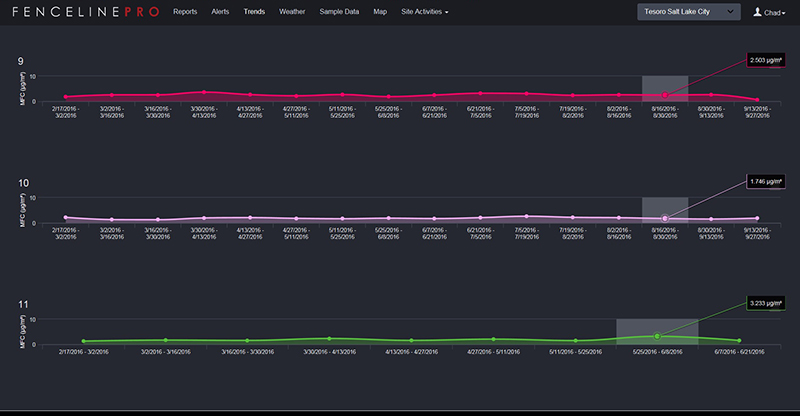
Task: Click chart 11 y-axis label MFC (µg/m³)
Action: click(22, 332)
